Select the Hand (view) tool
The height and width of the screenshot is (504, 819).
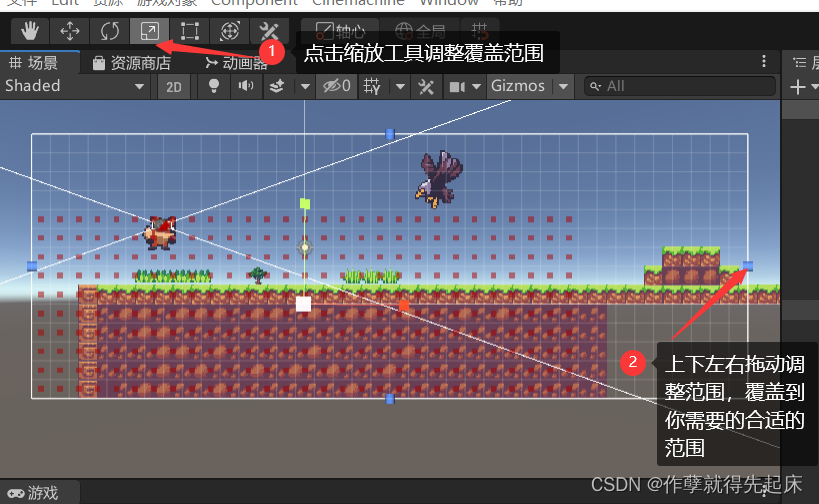click(30, 31)
